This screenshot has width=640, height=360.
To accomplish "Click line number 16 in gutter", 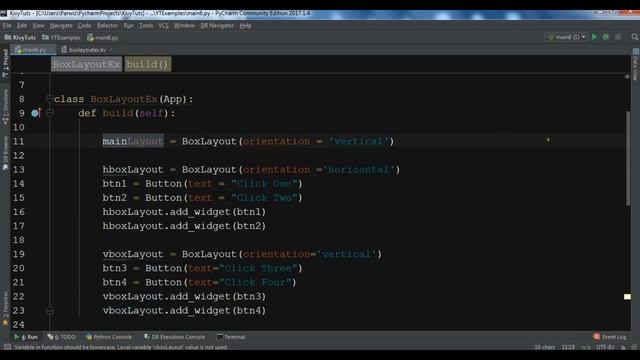I will [x=18, y=212].
